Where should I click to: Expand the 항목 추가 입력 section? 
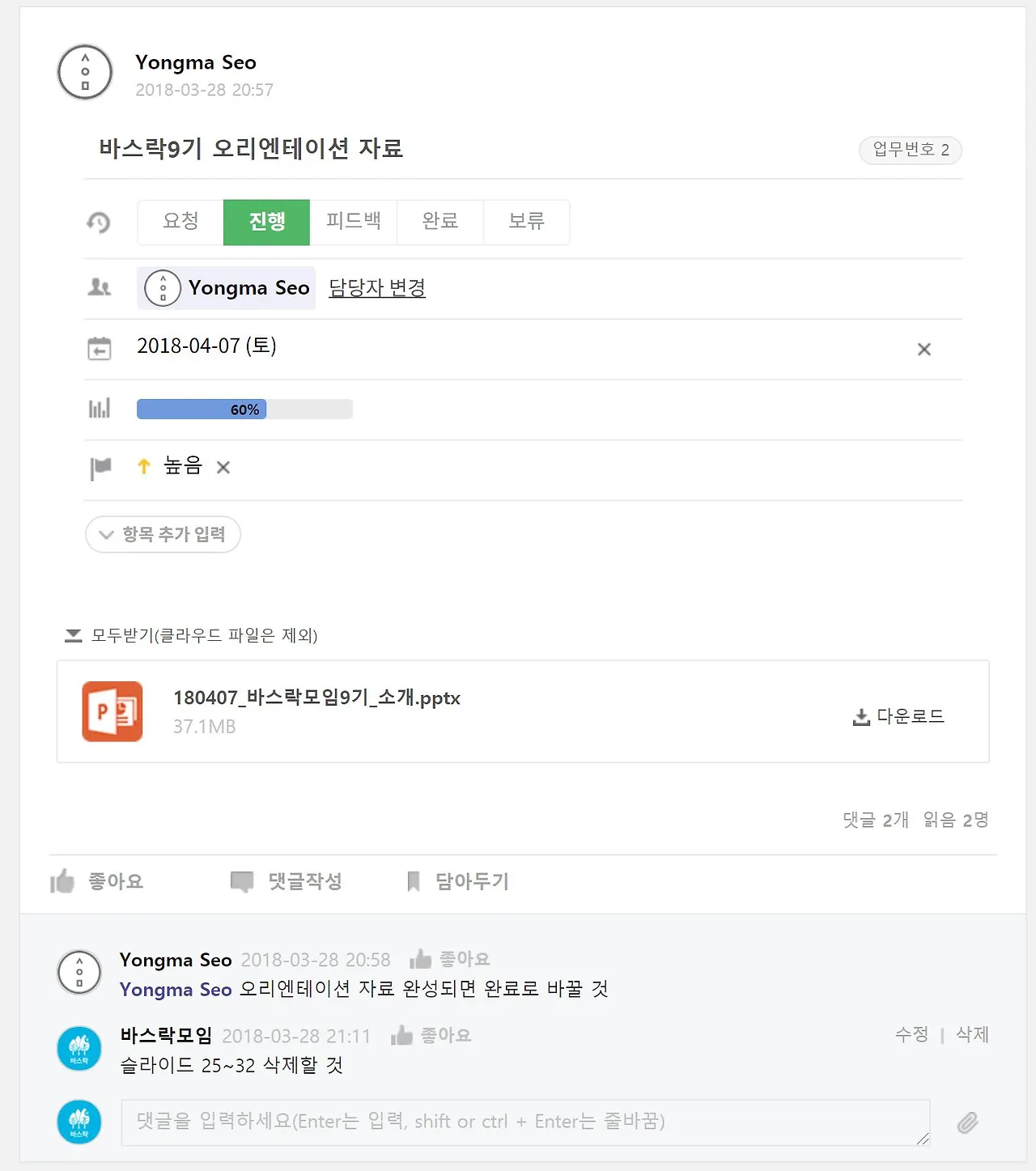[x=163, y=534]
